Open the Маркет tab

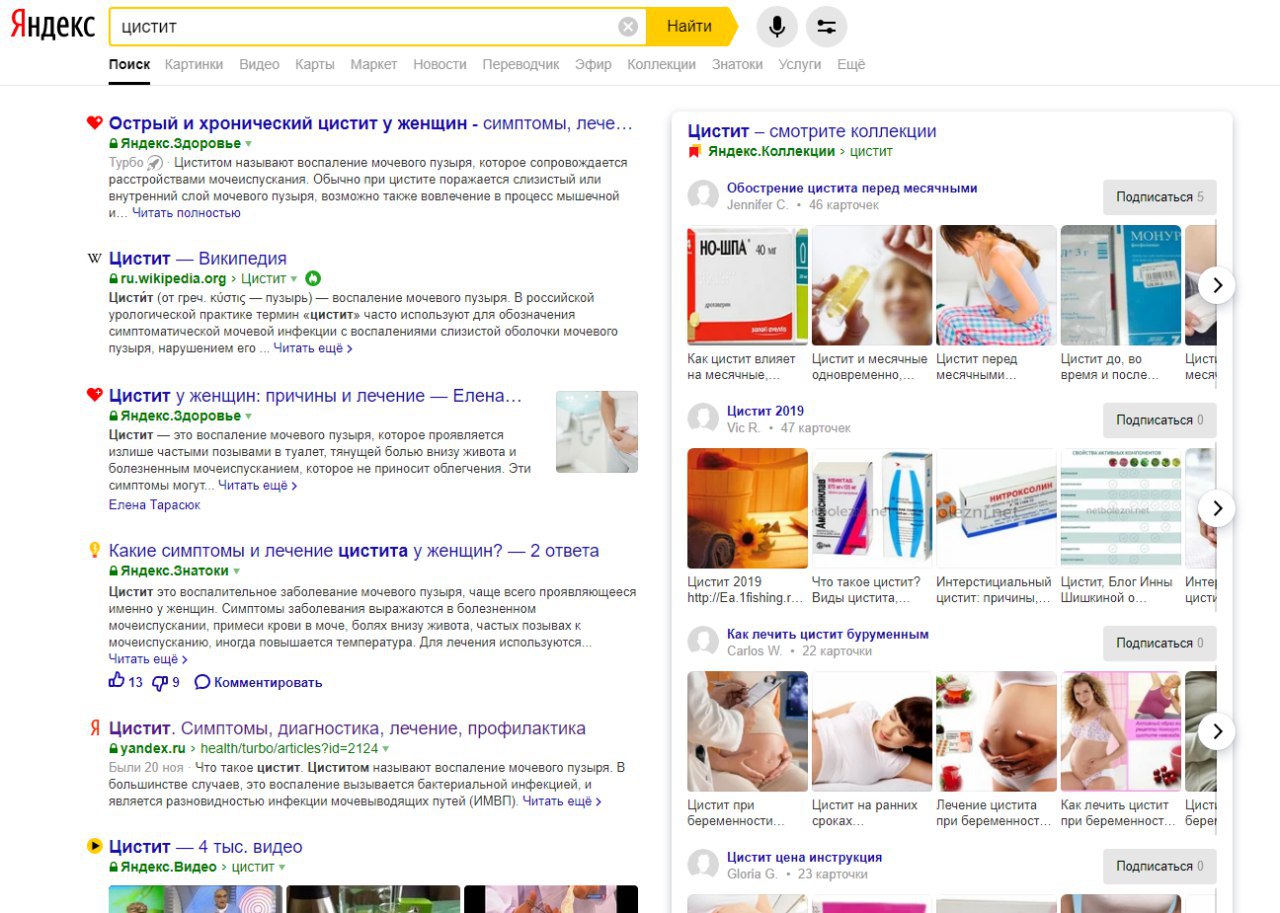(374, 64)
